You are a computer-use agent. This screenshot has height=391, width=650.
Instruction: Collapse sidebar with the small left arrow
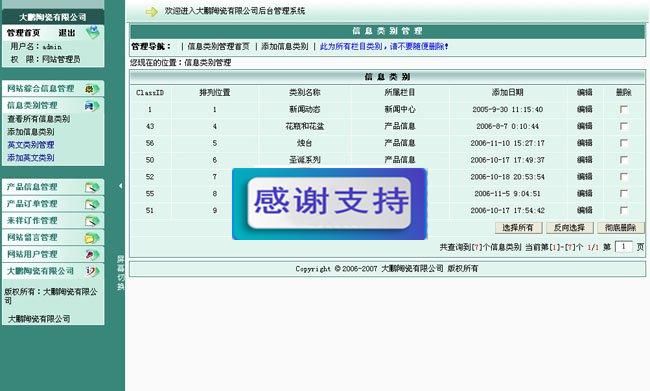tap(120, 186)
